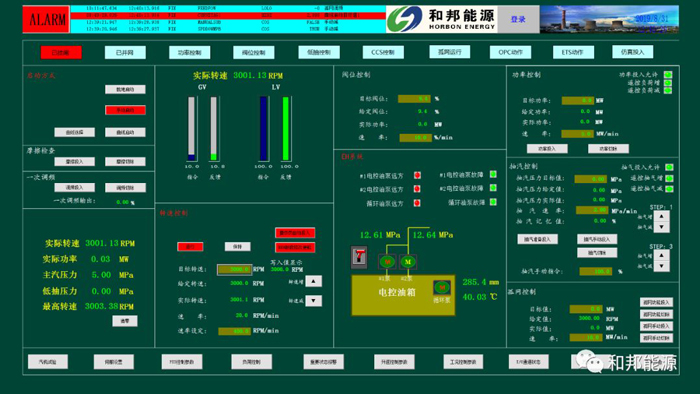The width and height of the screenshot is (700, 394).
Task: Toggle the 遥控负荷增 indicator
Action: pos(668,83)
